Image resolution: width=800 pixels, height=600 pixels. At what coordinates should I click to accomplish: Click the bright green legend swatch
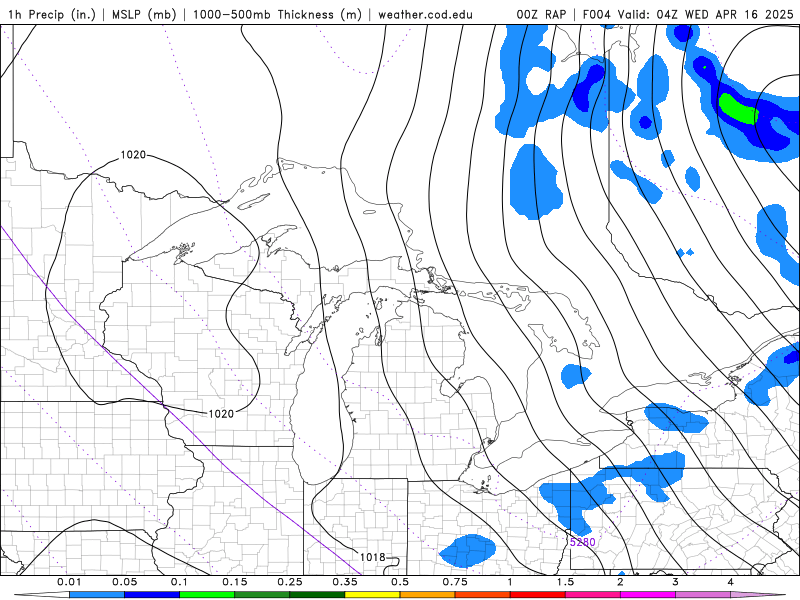pyautogui.click(x=207, y=595)
